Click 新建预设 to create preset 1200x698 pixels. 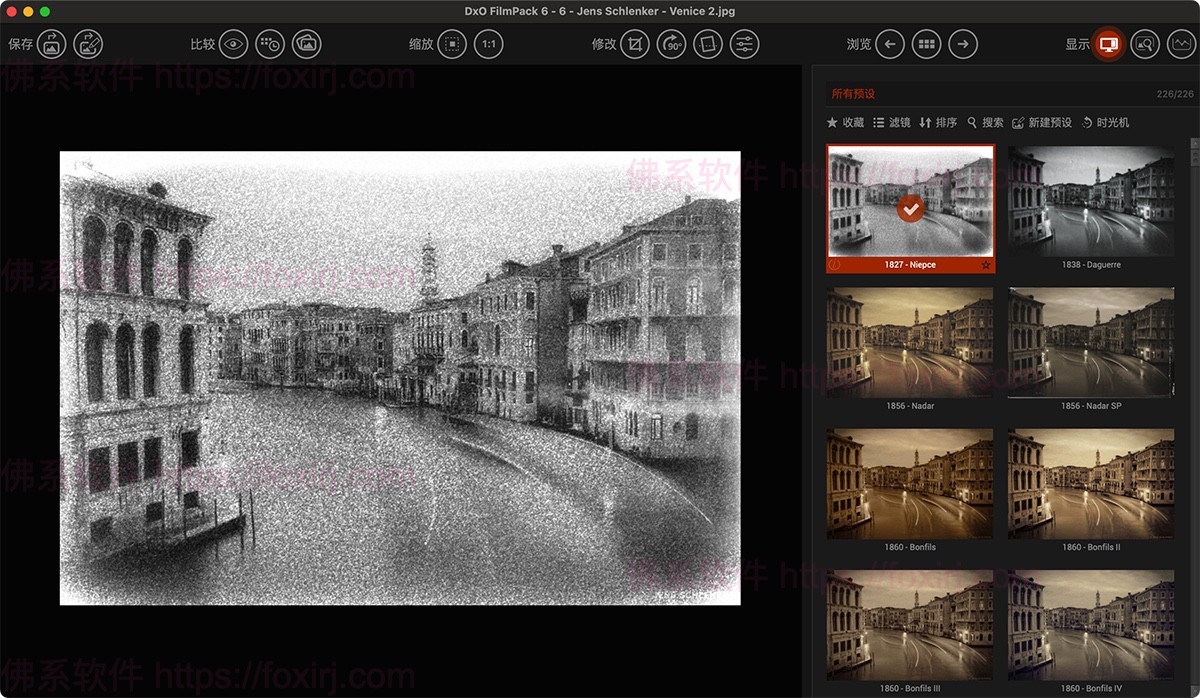click(x=1042, y=122)
